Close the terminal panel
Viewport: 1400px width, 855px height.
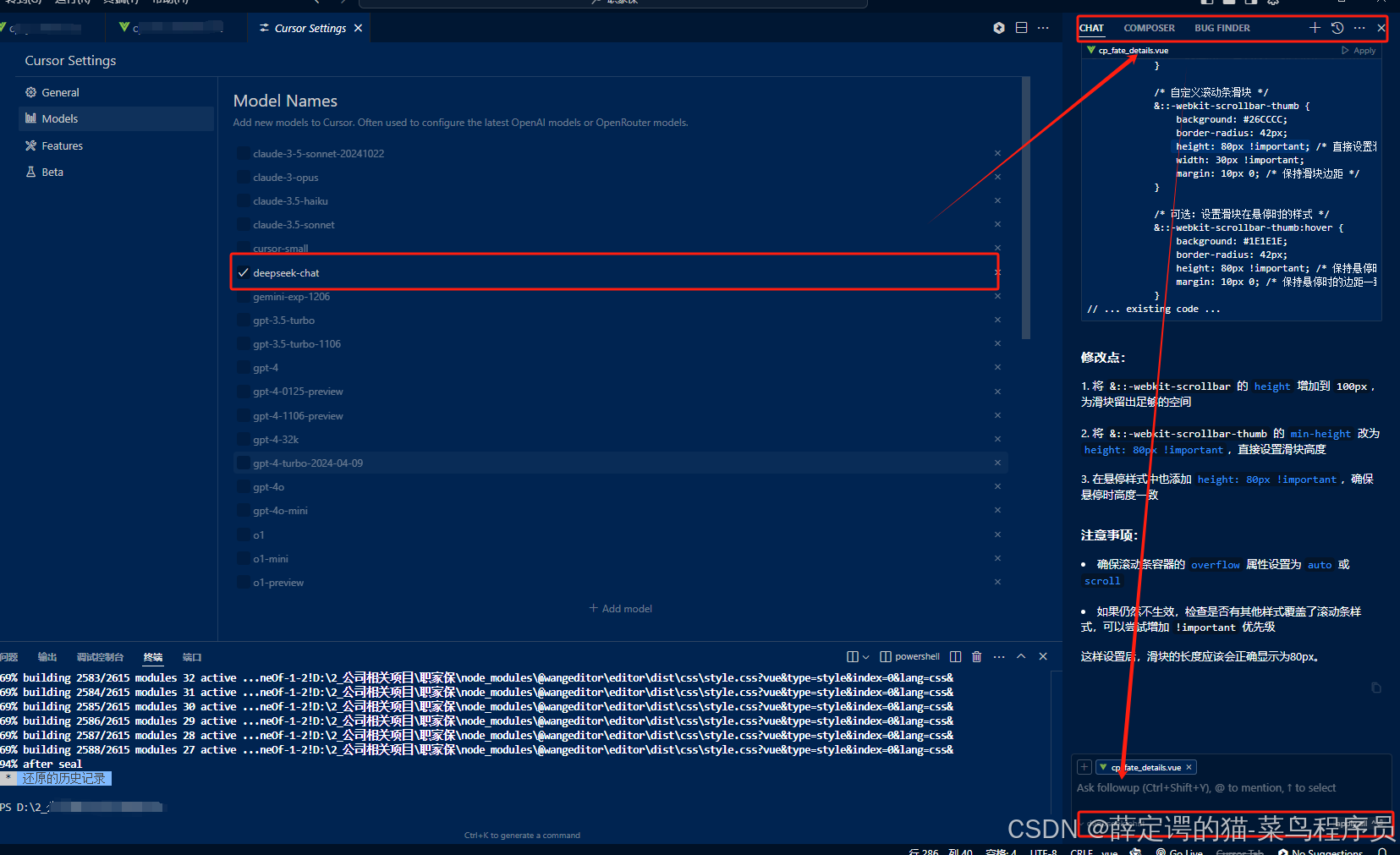[1043, 656]
